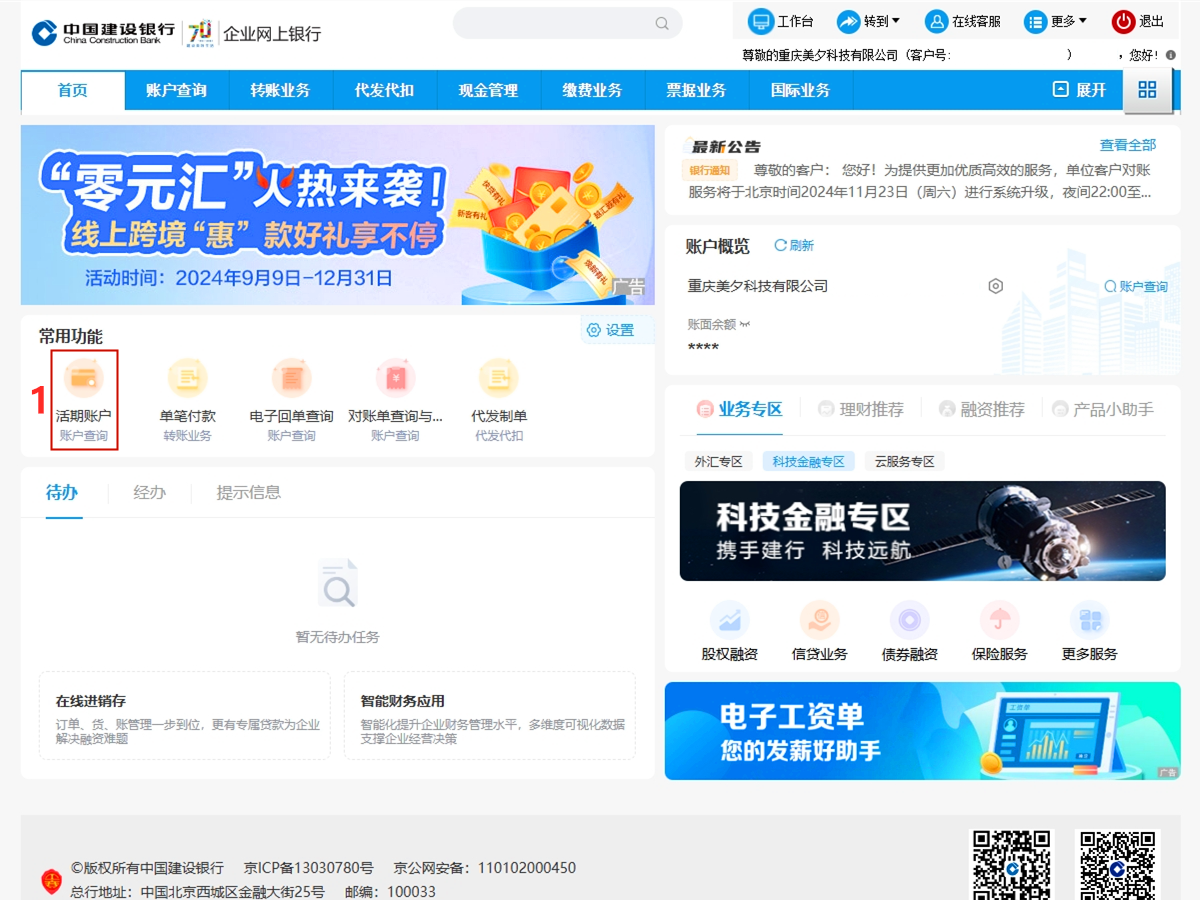
Task: Open the 保险服务 service icon
Action: [999, 620]
